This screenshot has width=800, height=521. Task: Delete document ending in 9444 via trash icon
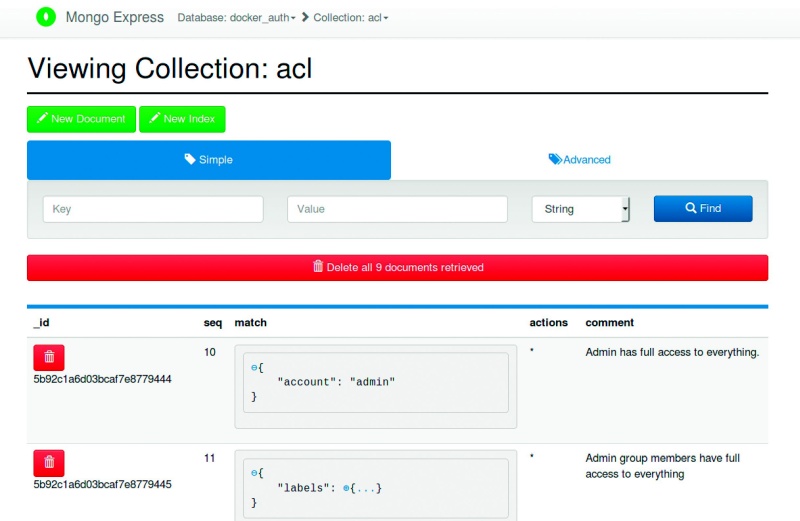(49, 357)
